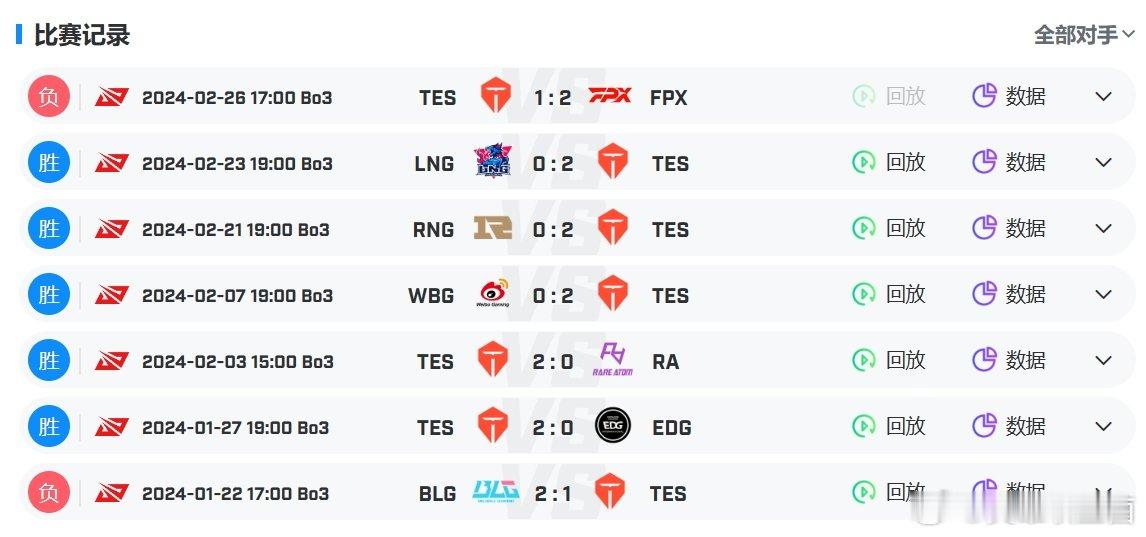Expand the 2024-02-03 TES vs RA match details
This screenshot has width=1146, height=537.
point(1104,360)
